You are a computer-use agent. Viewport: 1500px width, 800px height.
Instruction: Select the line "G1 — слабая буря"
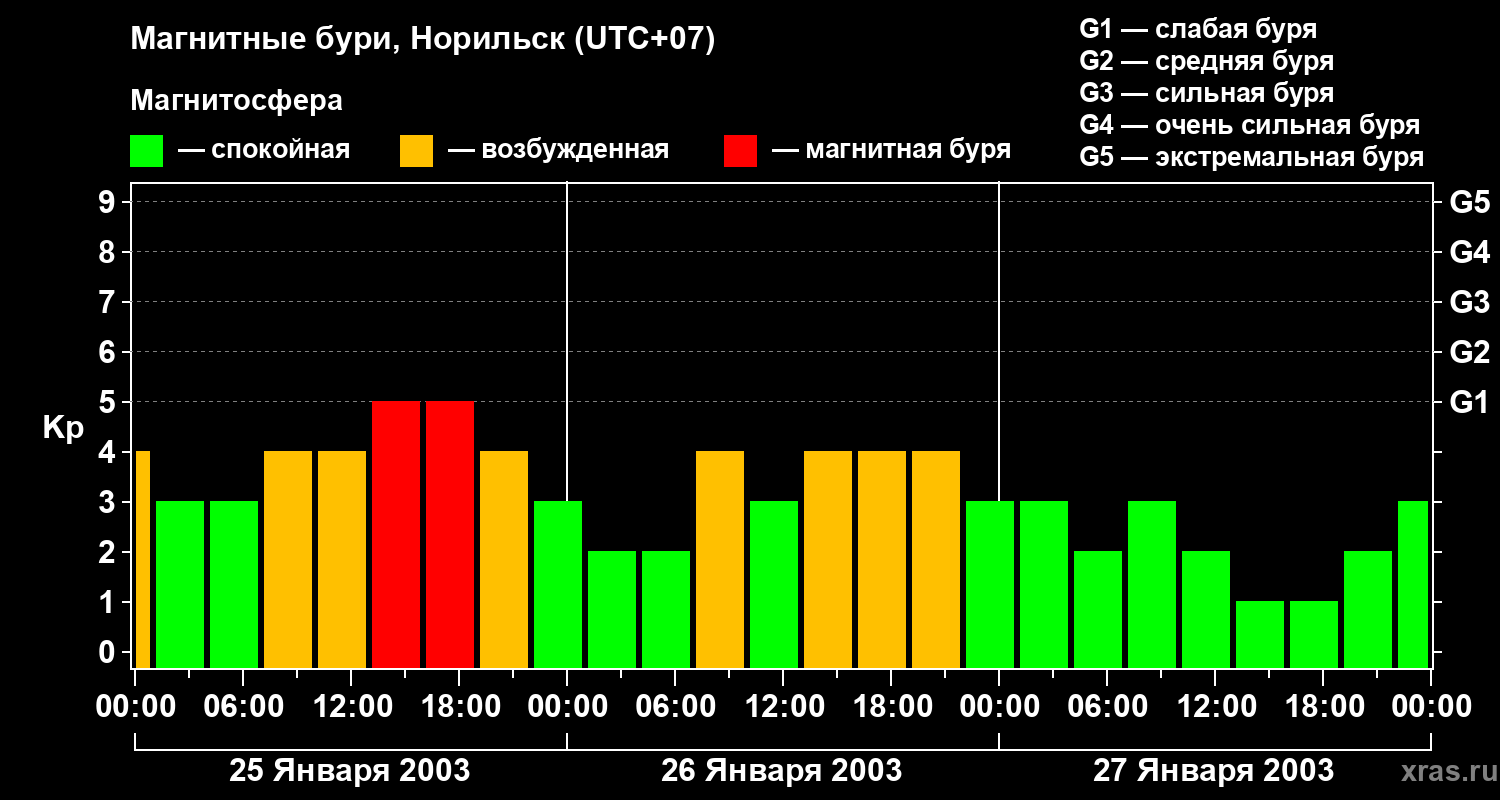(1198, 29)
